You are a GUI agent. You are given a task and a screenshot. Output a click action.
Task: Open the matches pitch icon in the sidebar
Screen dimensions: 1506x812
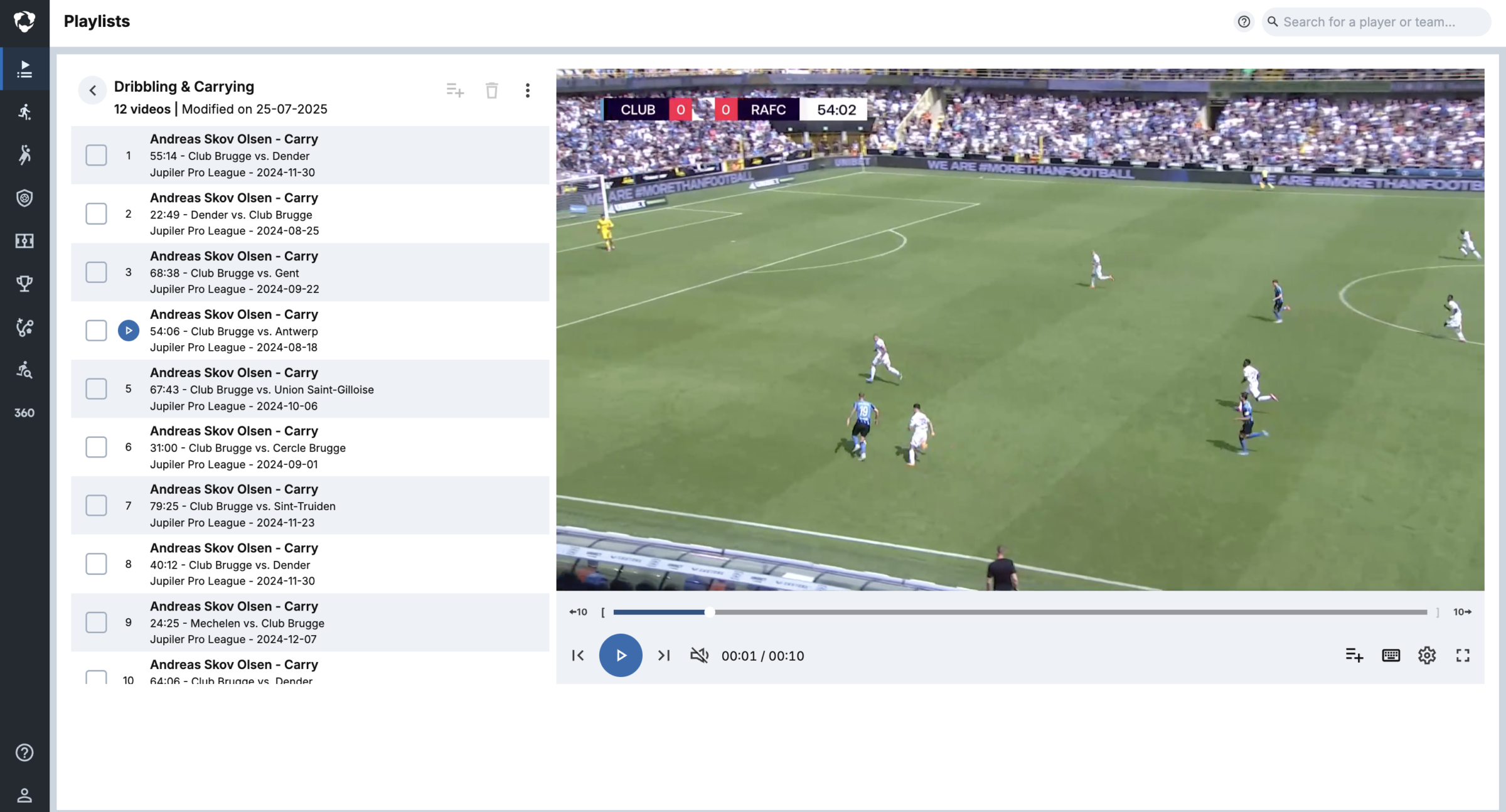point(24,241)
